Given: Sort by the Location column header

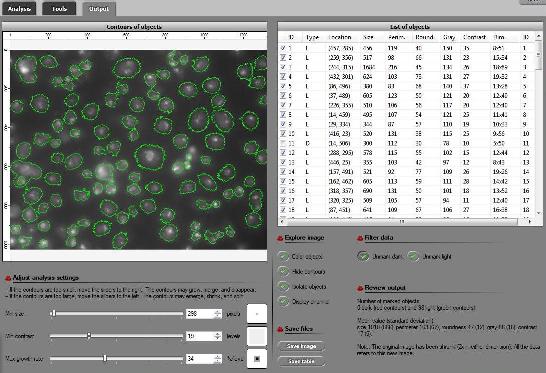Looking at the screenshot, I should tap(340, 37).
